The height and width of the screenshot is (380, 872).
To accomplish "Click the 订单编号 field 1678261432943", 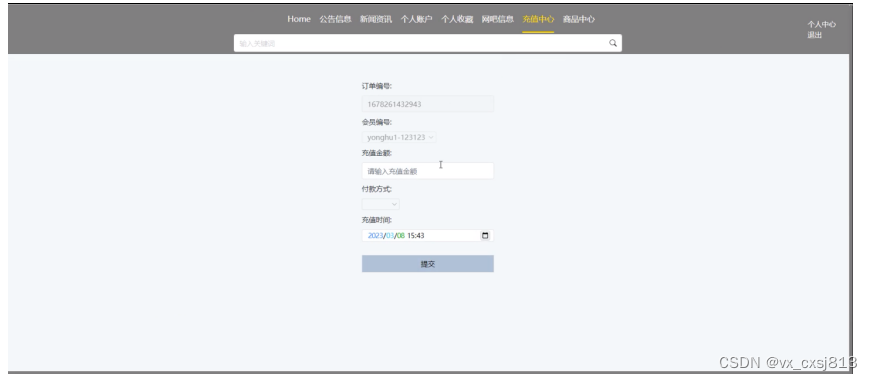I will 428,104.
